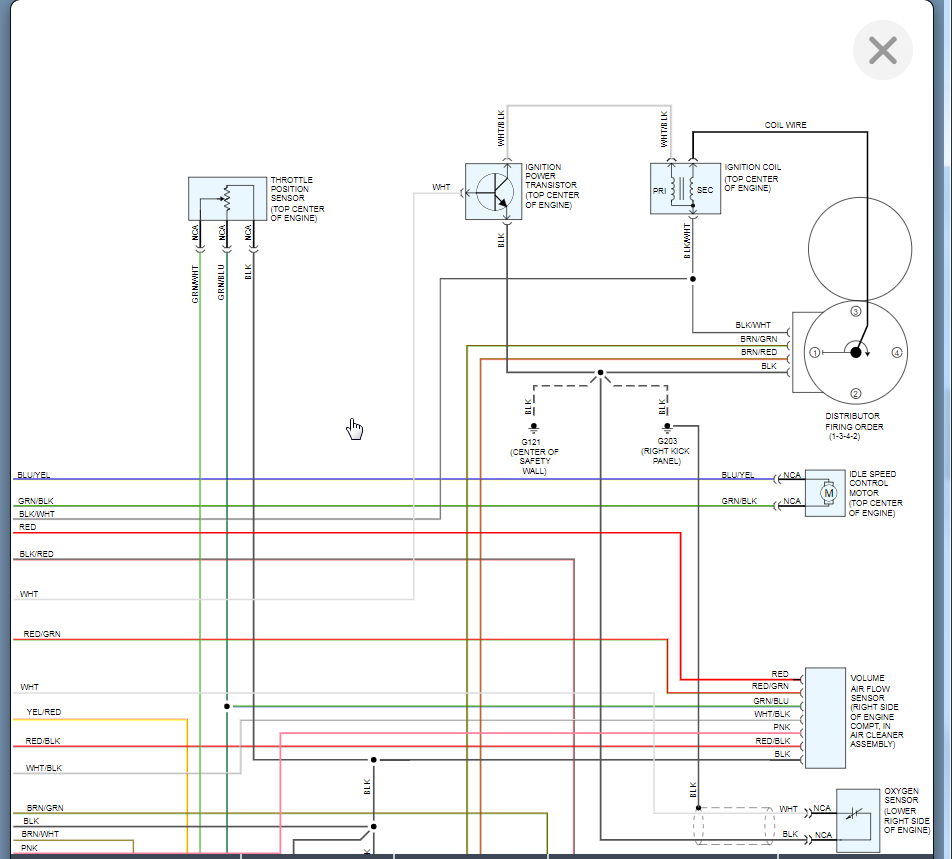Click the COIL WIRE label
The image size is (952, 859).
(785, 125)
